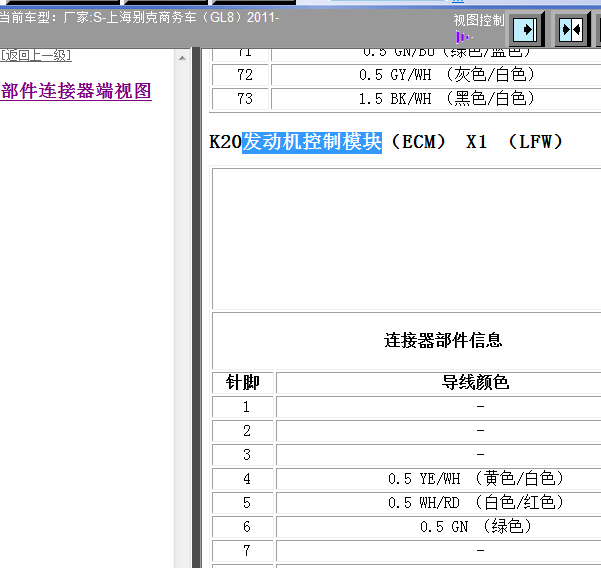Select pin number 73 cell

(241, 99)
